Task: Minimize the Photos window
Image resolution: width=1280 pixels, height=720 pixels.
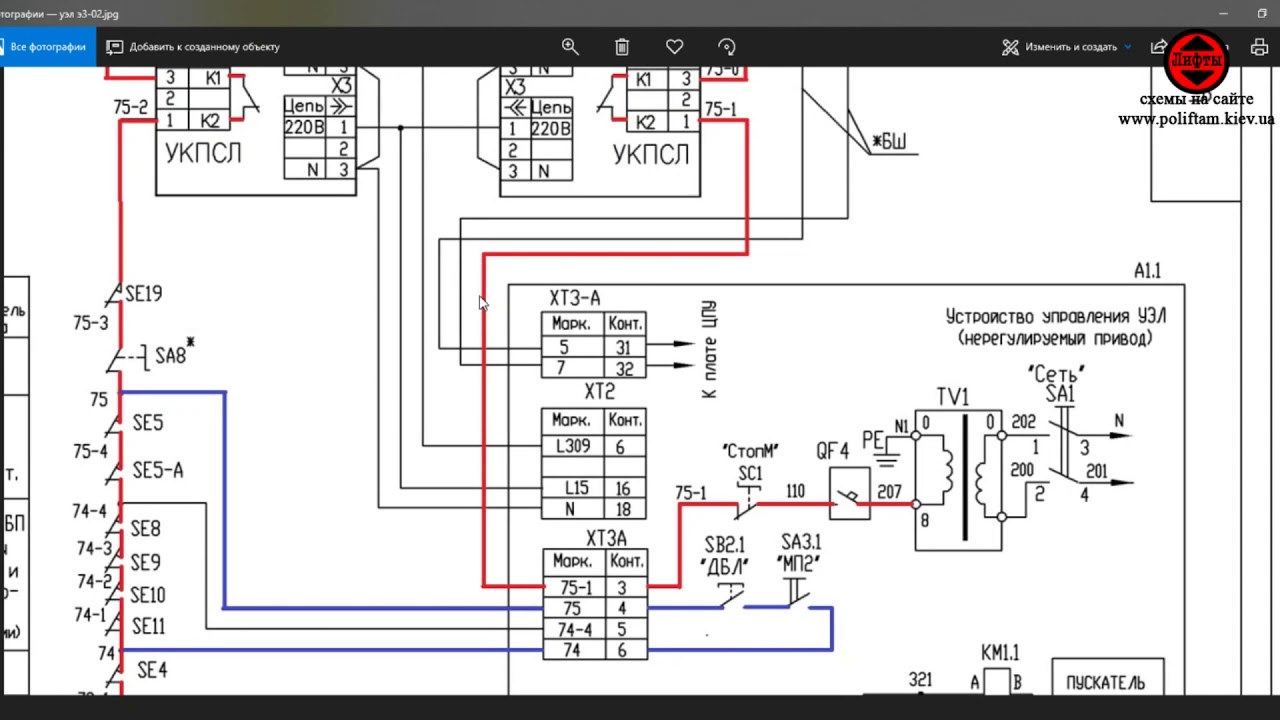Action: click(x=1223, y=13)
